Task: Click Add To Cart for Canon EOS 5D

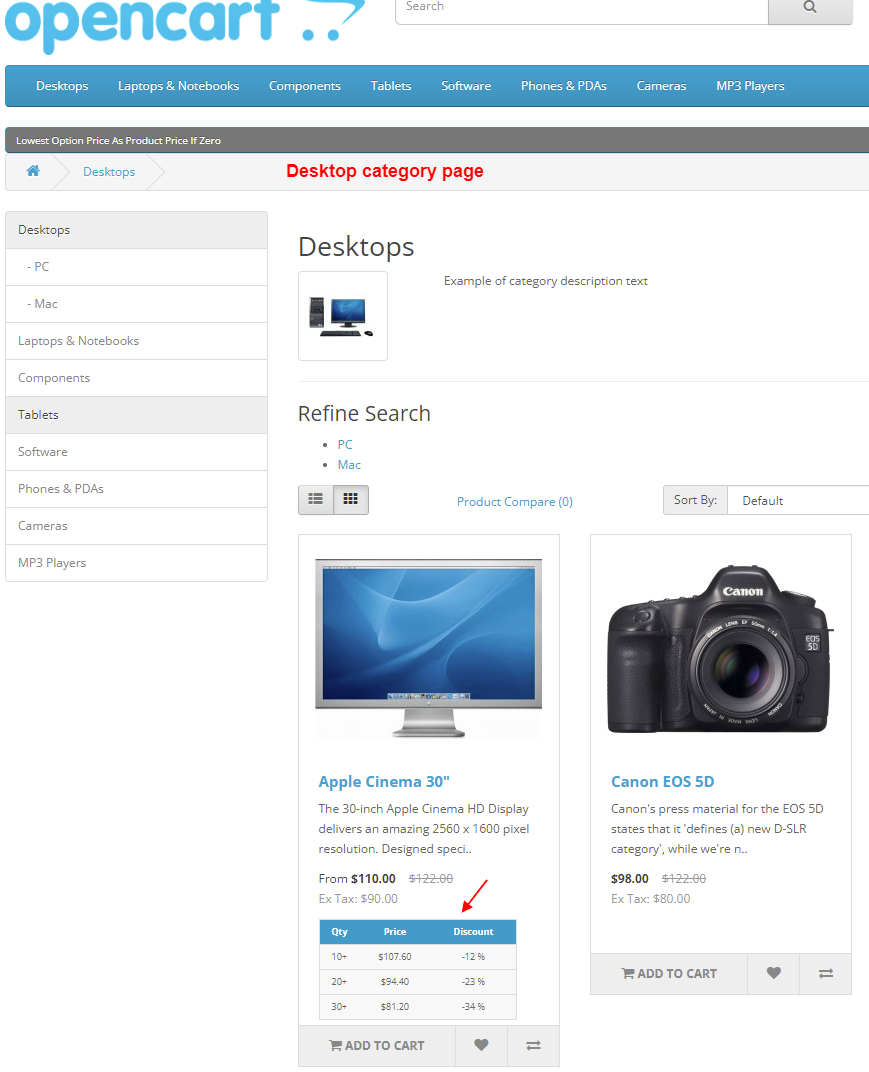Action: 668,972
